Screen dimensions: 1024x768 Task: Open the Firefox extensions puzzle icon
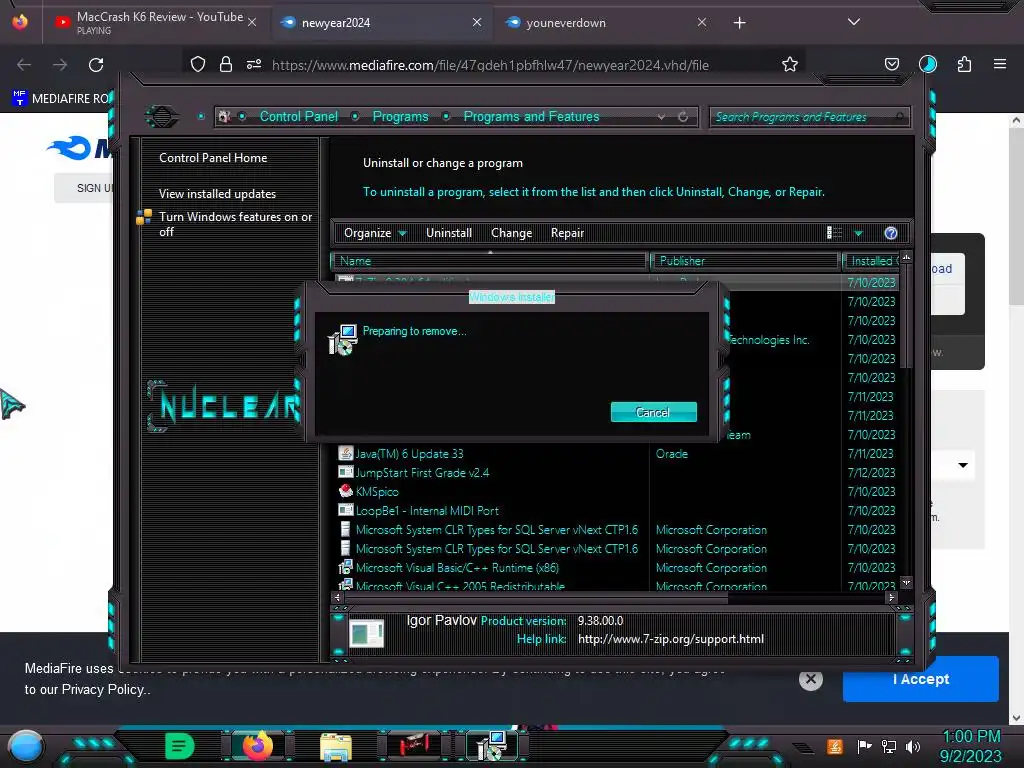(964, 64)
